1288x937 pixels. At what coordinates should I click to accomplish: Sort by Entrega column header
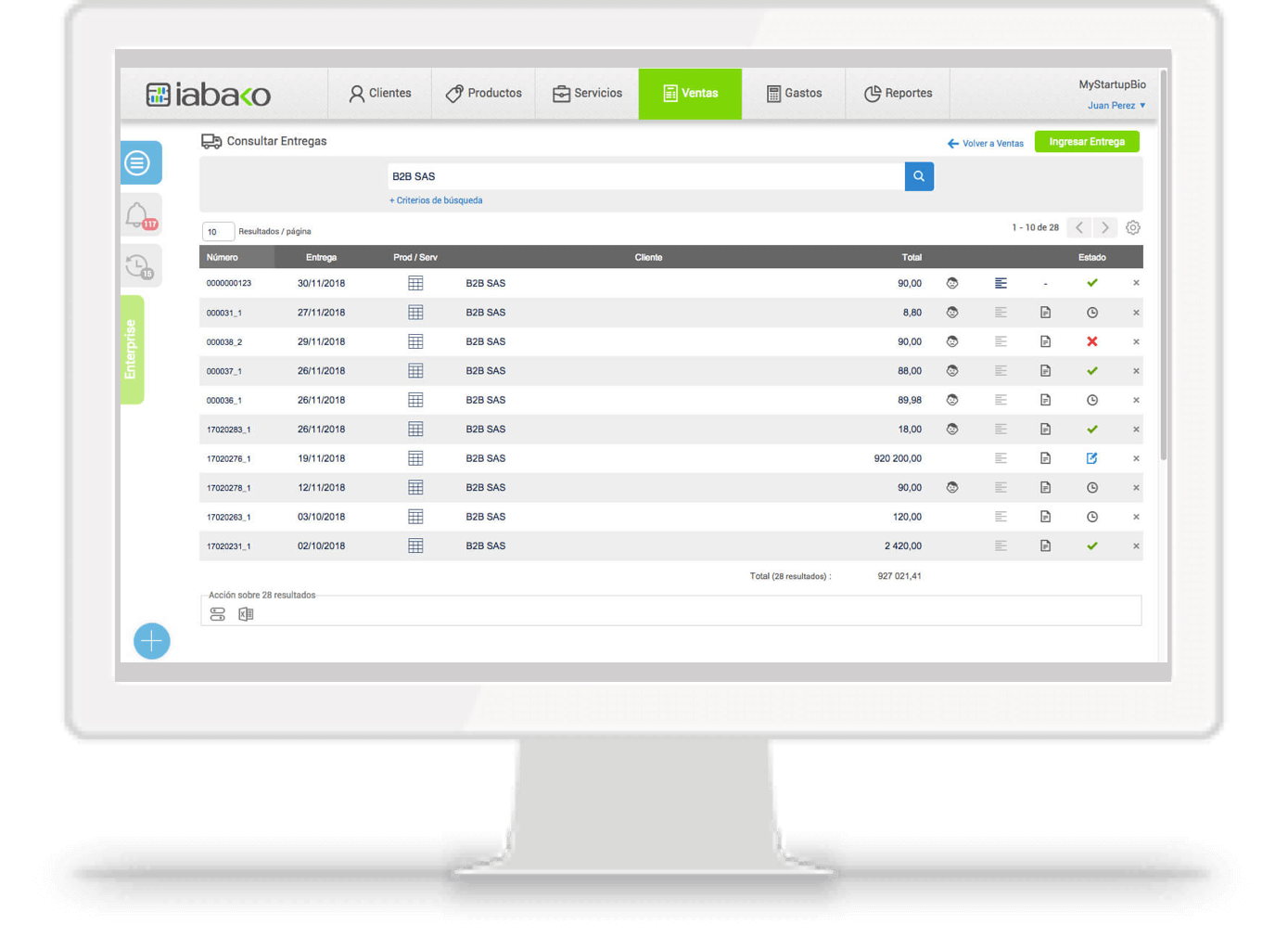click(321, 257)
